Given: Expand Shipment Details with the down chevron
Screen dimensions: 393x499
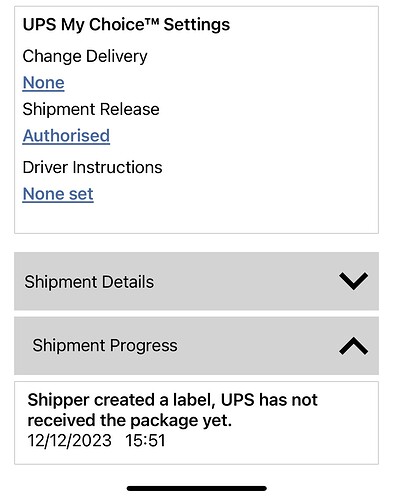Looking at the screenshot, I should pyautogui.click(x=353, y=281).
